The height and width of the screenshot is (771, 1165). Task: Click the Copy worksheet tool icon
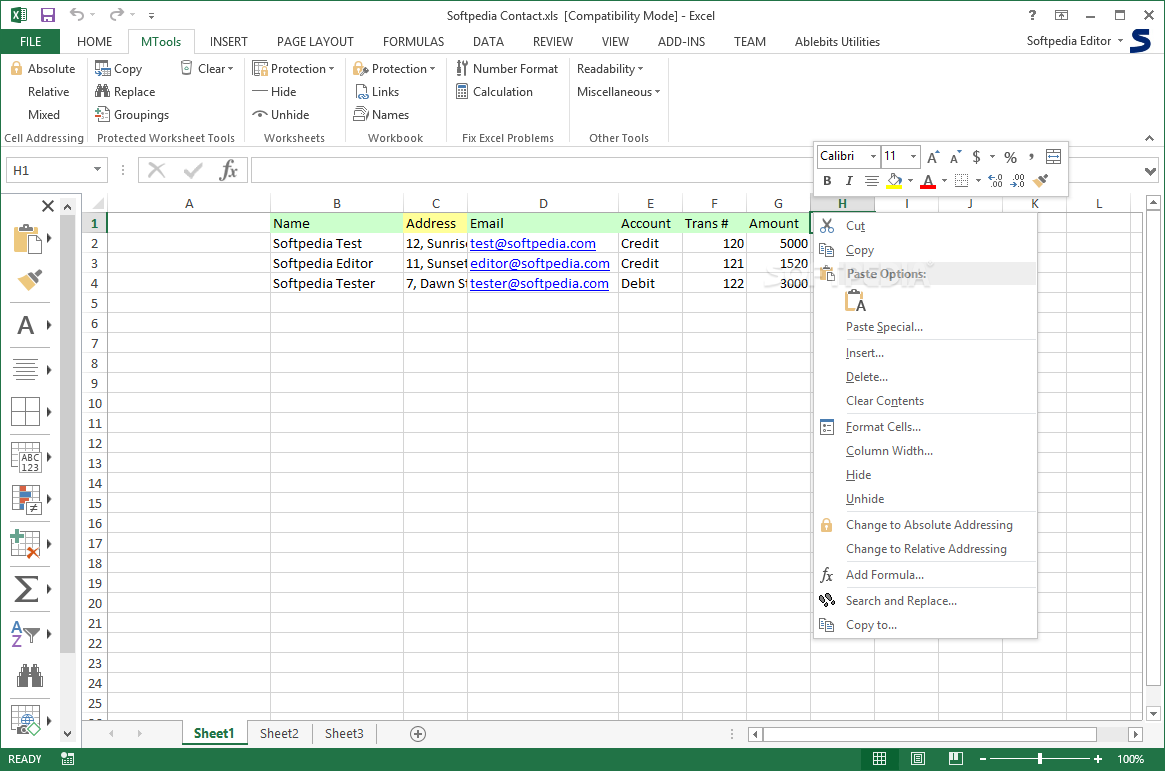(103, 68)
